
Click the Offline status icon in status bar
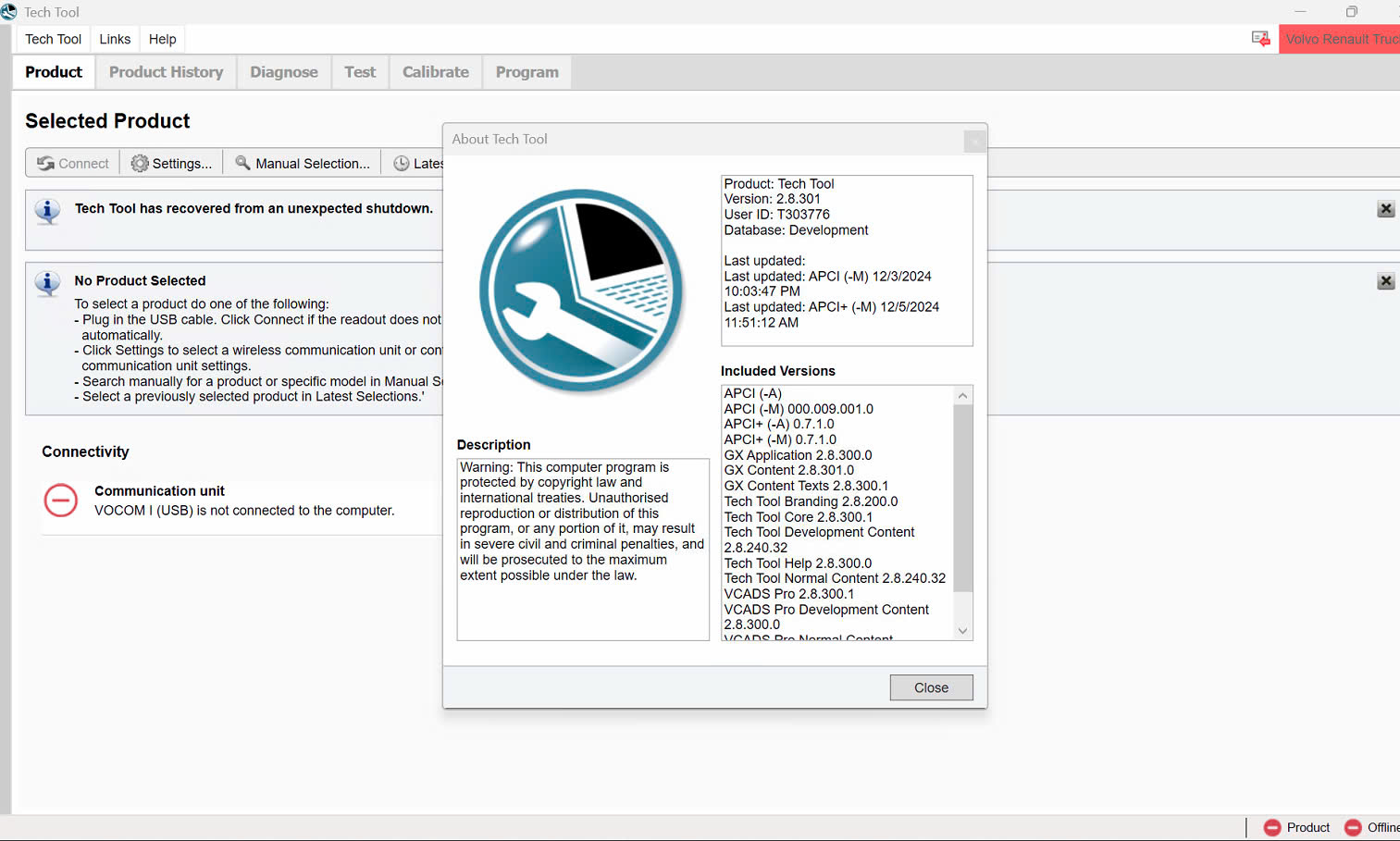tap(1353, 827)
